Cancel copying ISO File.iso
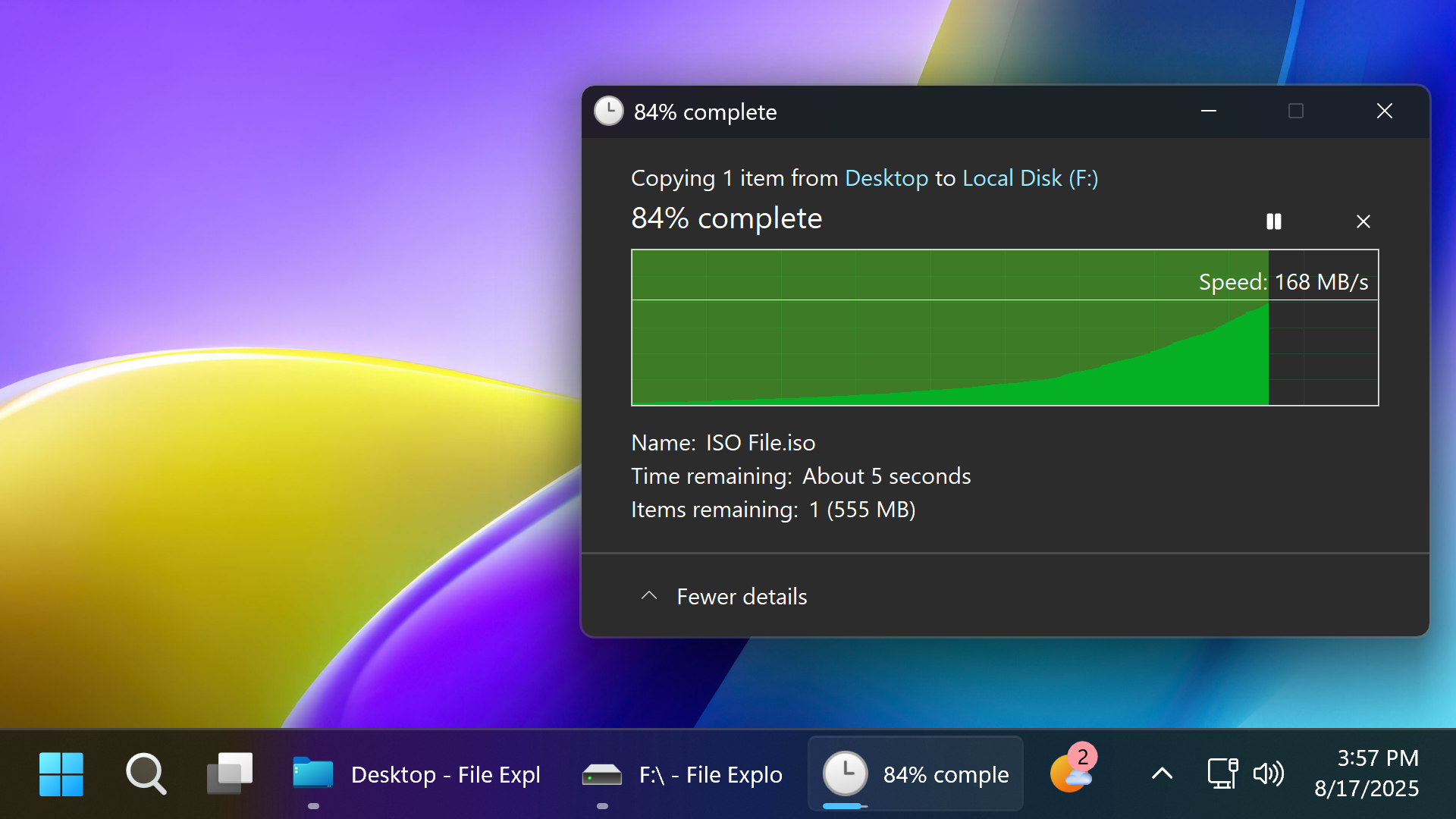 1363,221
